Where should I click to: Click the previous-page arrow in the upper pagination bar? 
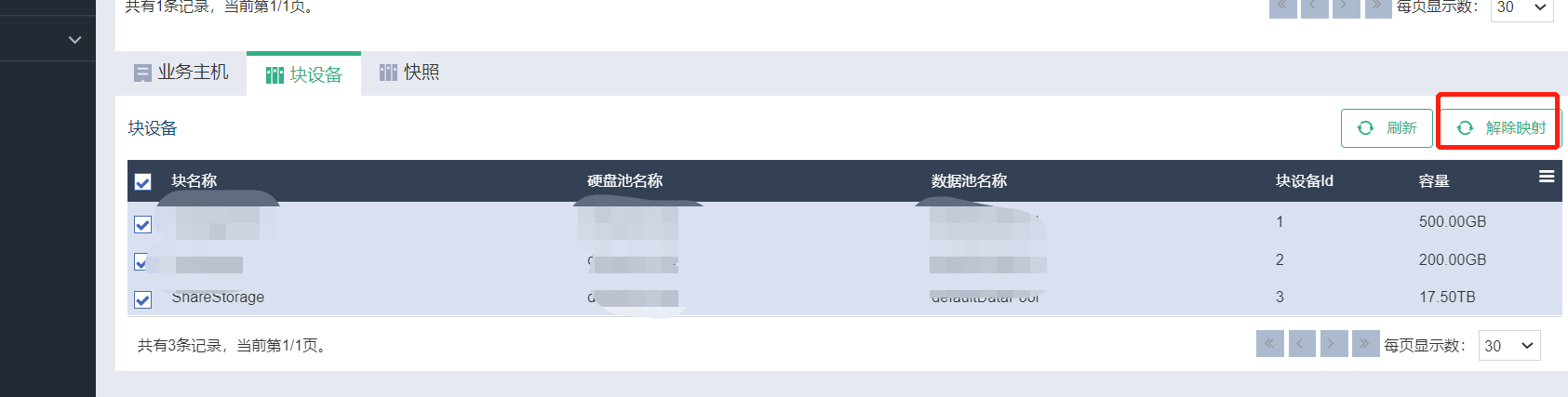[1314, 7]
